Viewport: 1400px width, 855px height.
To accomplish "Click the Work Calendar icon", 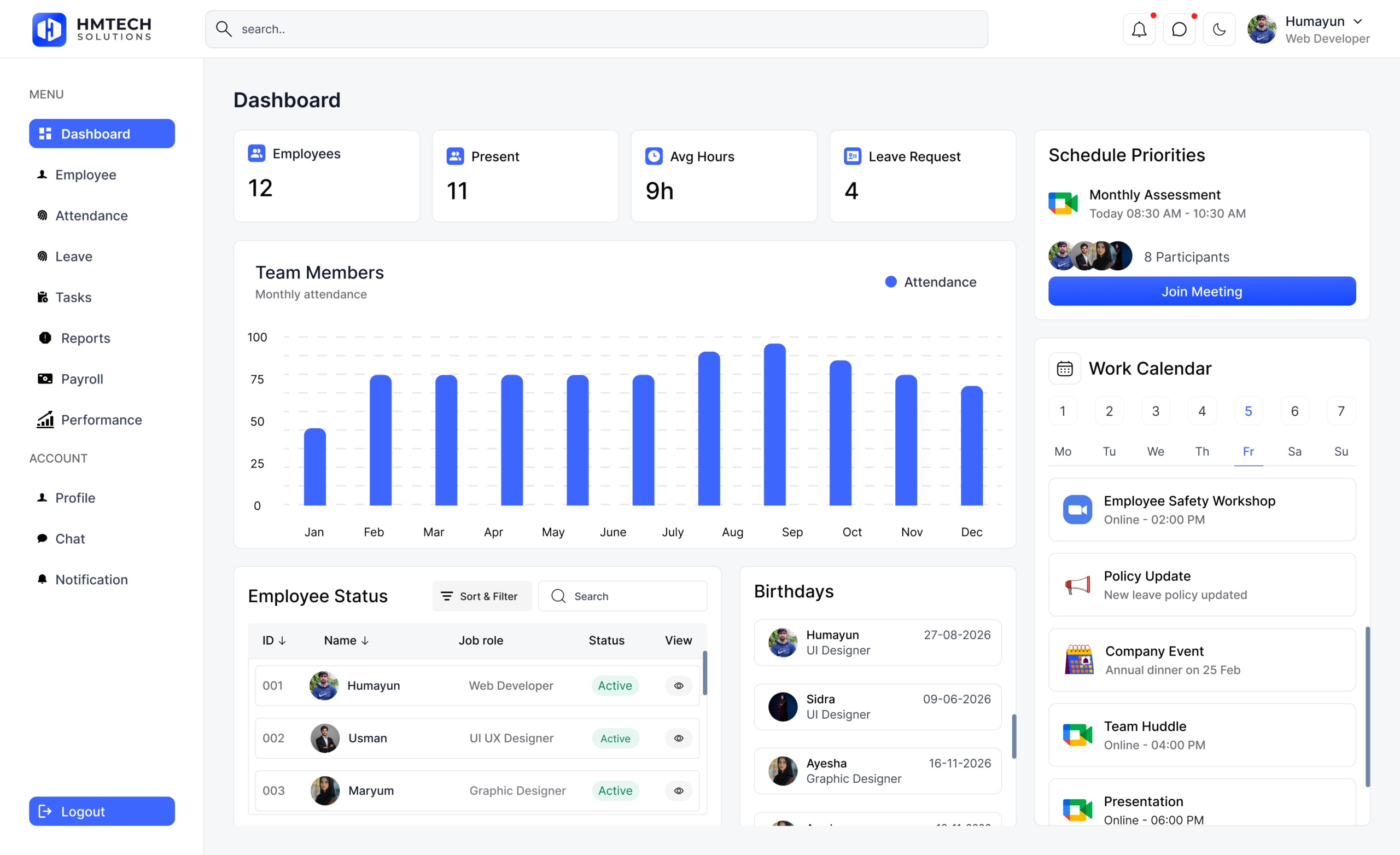I will [x=1064, y=369].
